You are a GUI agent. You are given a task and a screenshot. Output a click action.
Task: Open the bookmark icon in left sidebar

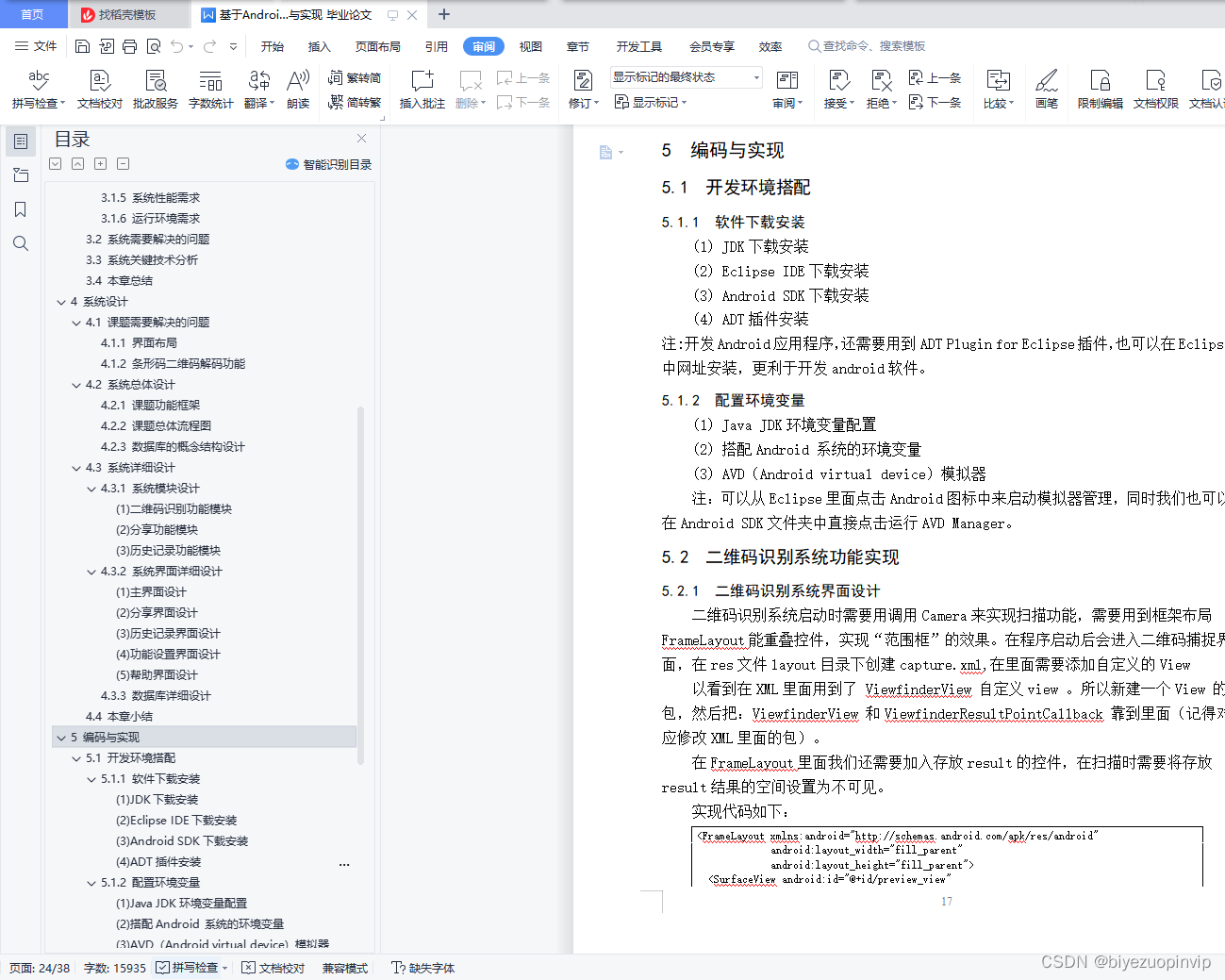point(20,209)
